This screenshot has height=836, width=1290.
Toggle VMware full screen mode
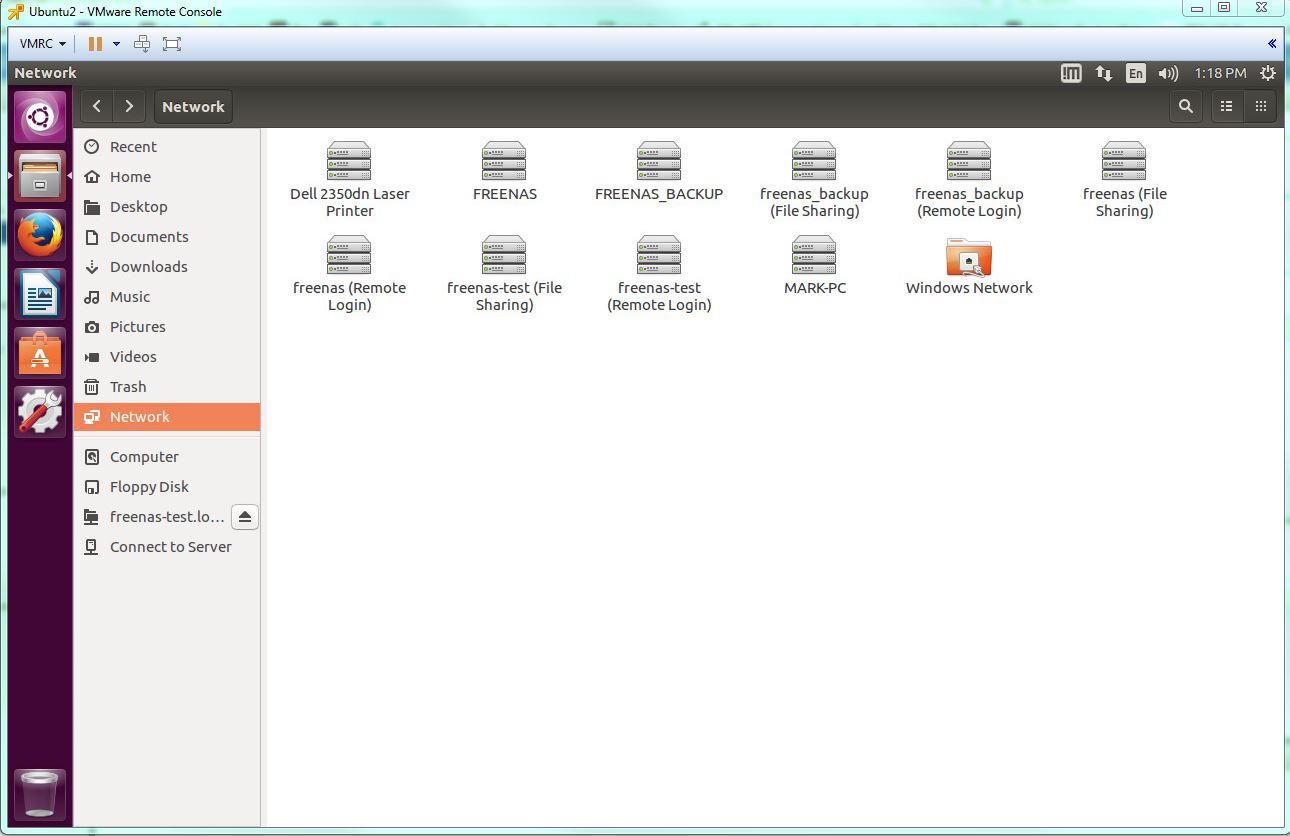pos(172,43)
